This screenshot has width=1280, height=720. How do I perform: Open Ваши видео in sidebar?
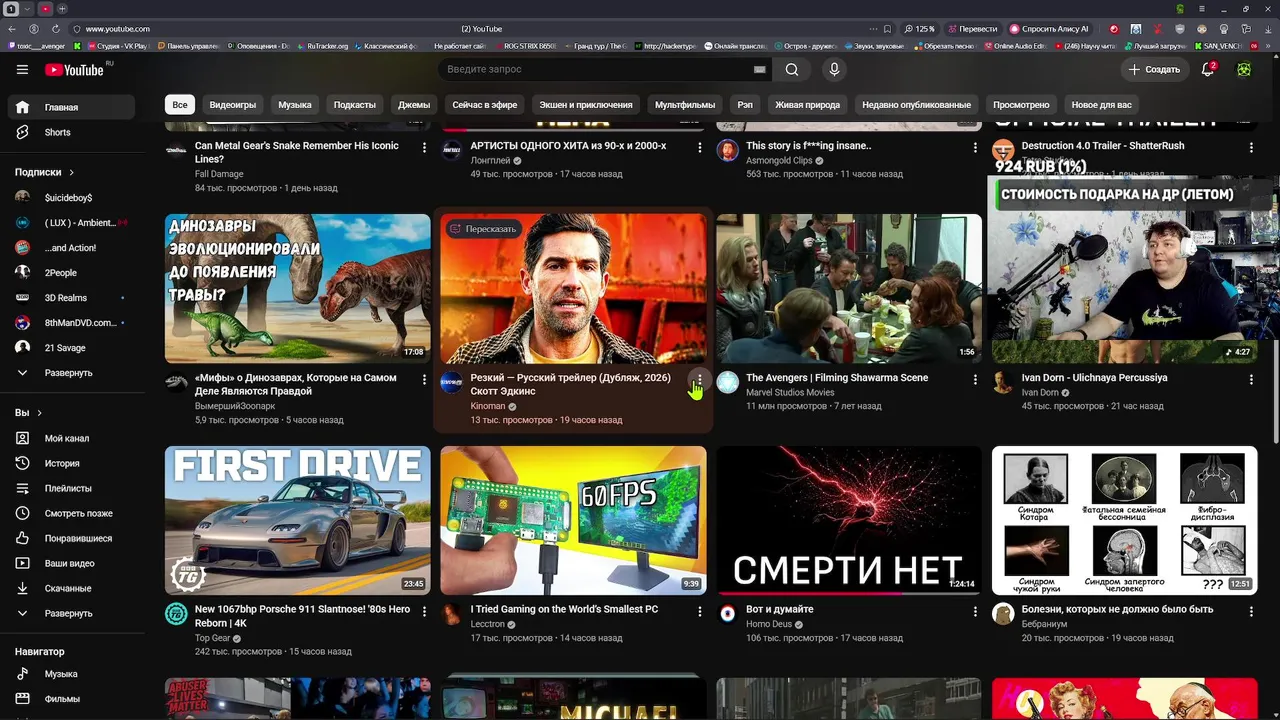(71, 563)
